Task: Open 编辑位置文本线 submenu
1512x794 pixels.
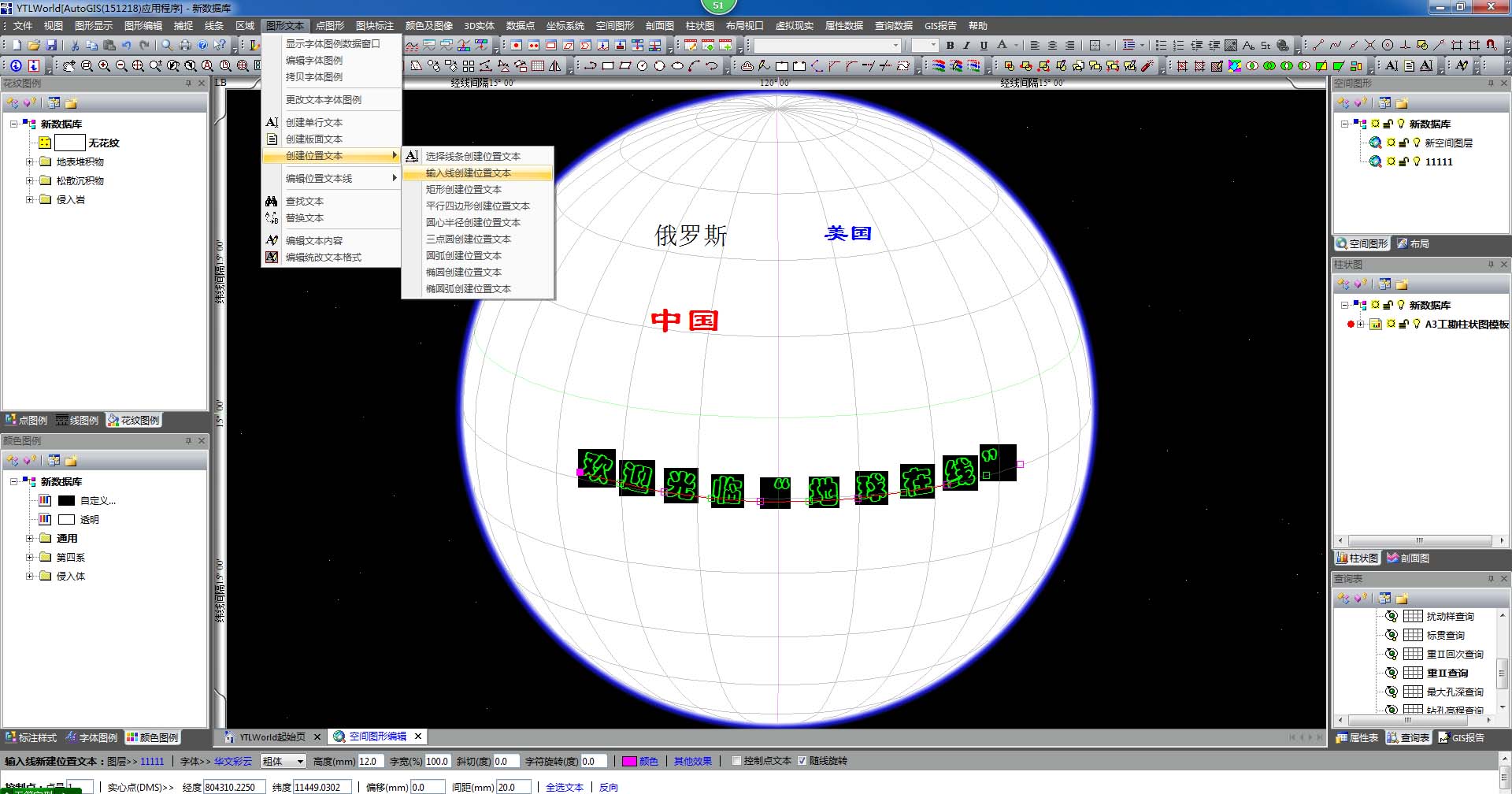Action: tap(331, 178)
